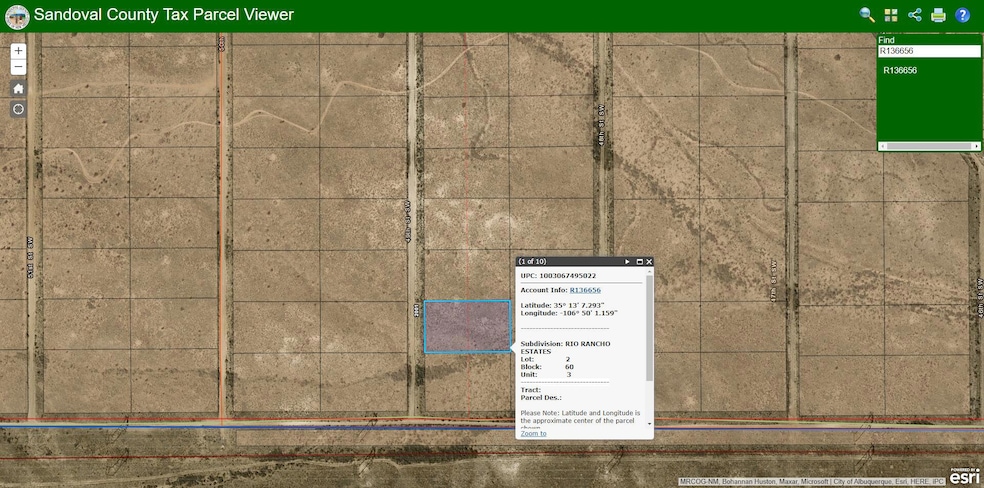The height and width of the screenshot is (488, 984).
Task: Select the R136656 search result
Action: [x=900, y=70]
